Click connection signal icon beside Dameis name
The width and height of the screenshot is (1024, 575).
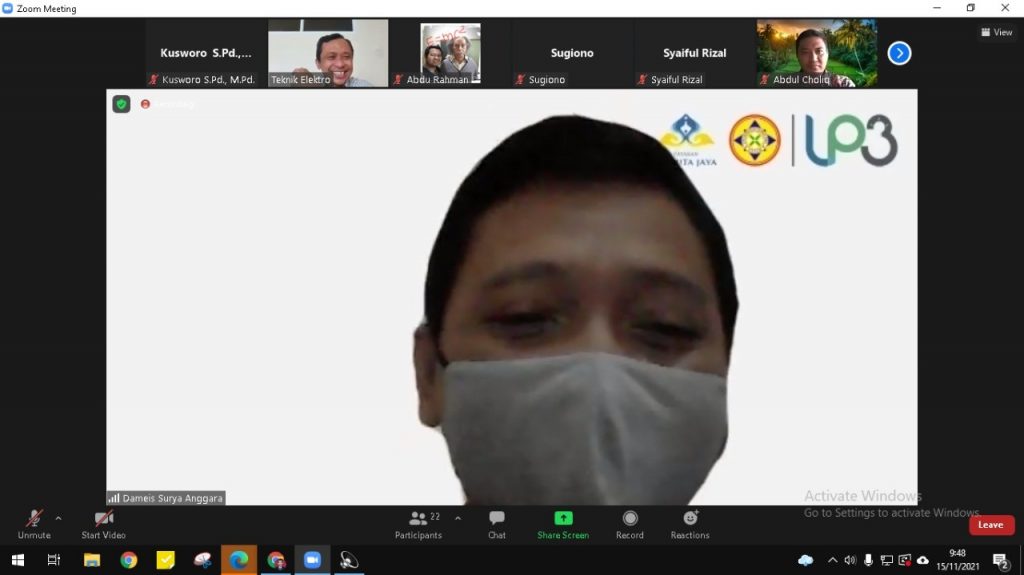(x=114, y=498)
